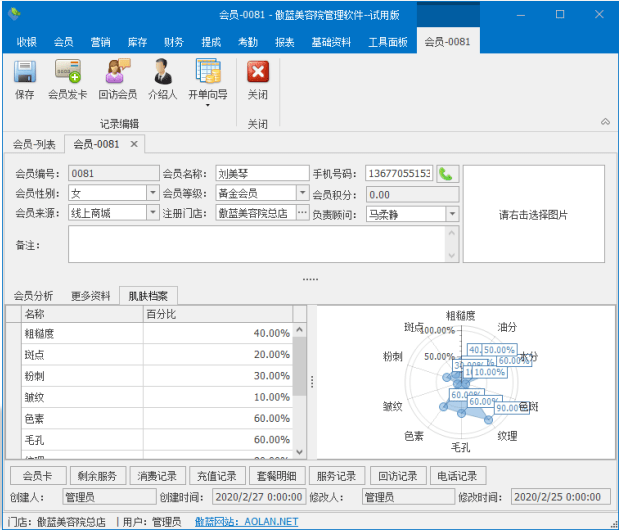Switch to the 会员分析 tab
The image size is (620, 530).
(33, 296)
